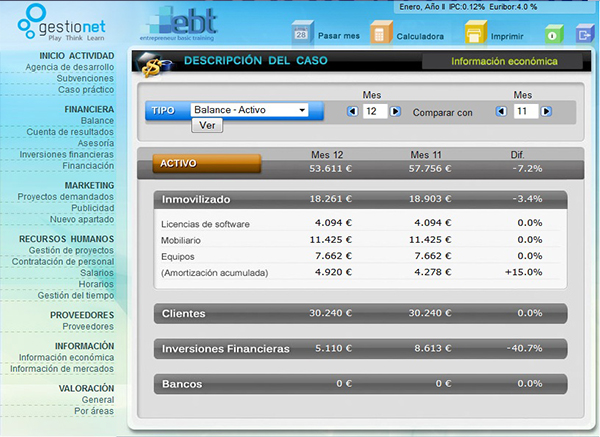Image resolution: width=600 pixels, height=437 pixels.
Task: Open the Inversiones financieras sidebar link
Action: click(x=67, y=154)
